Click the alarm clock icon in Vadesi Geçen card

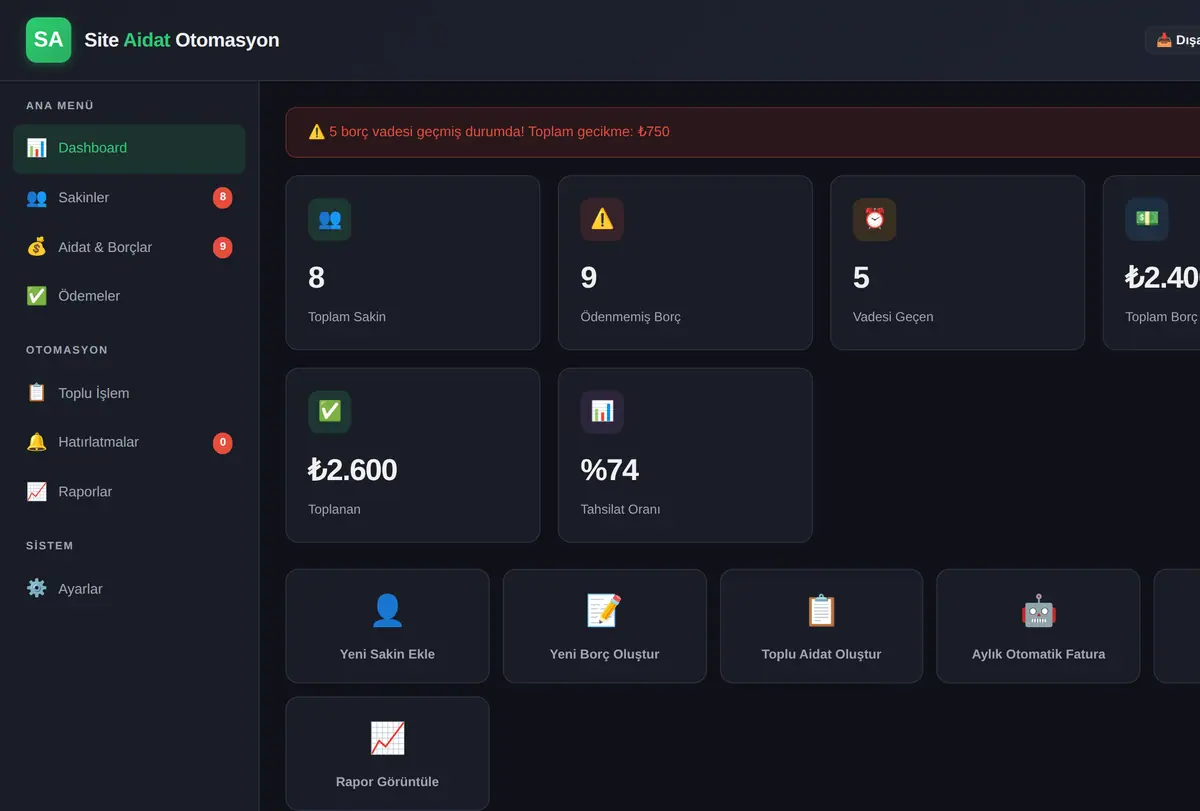point(875,219)
